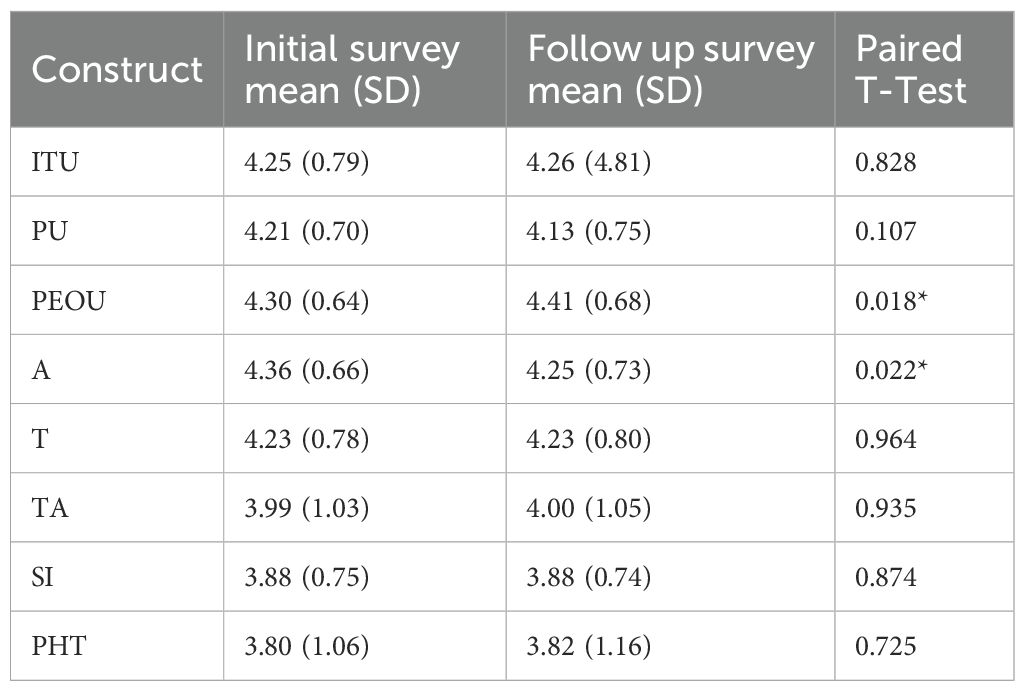Select the Initial survey mean (SD) header
This screenshot has width=1025, height=691.
tap(352, 69)
